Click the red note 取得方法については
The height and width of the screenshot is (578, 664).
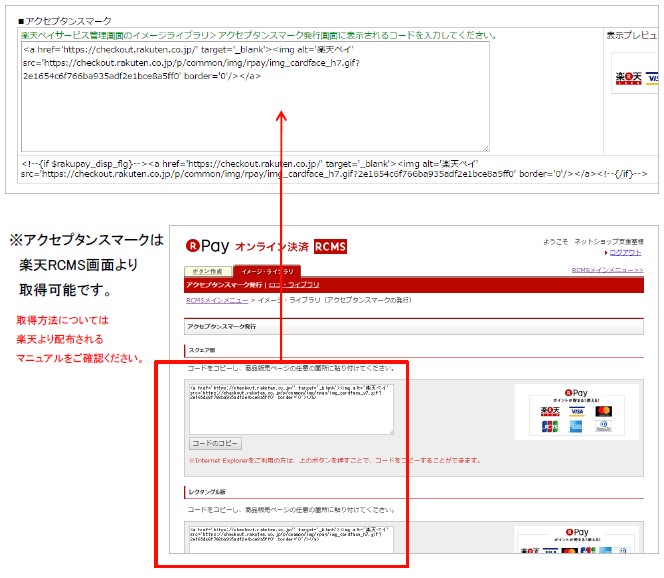tap(62, 320)
